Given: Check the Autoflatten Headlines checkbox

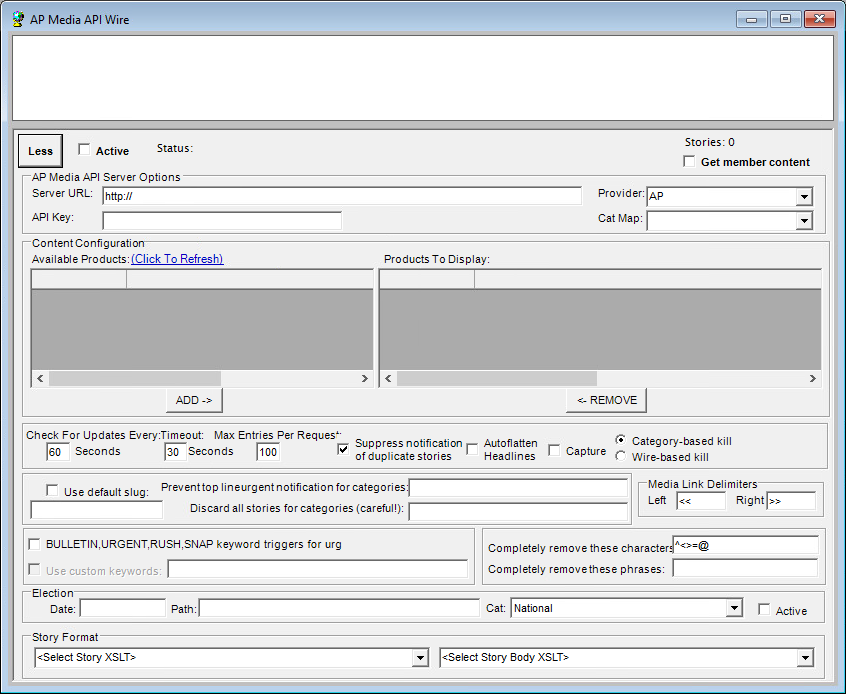Looking at the screenshot, I should [472, 449].
